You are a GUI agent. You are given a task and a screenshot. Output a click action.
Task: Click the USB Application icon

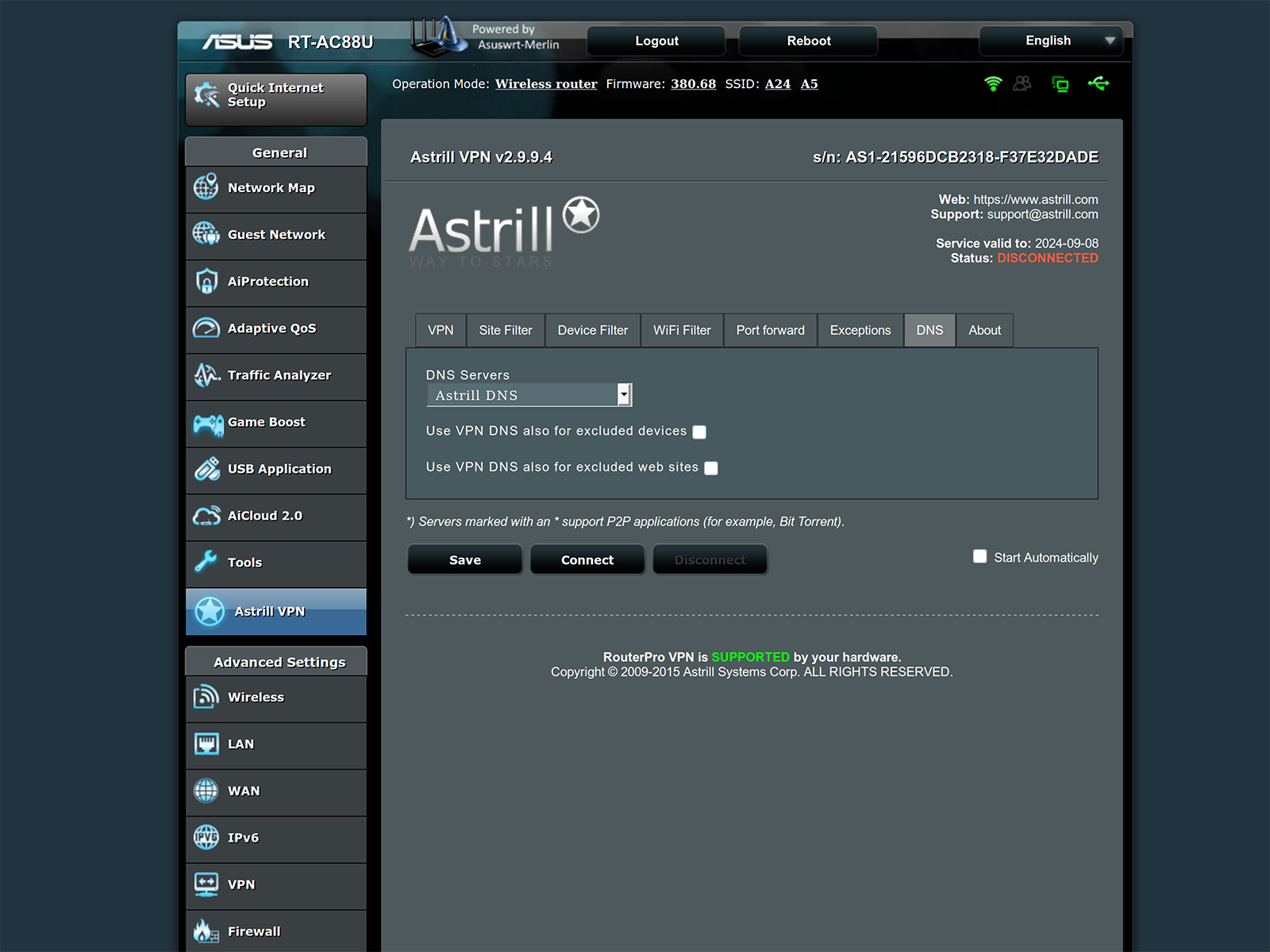coord(207,468)
